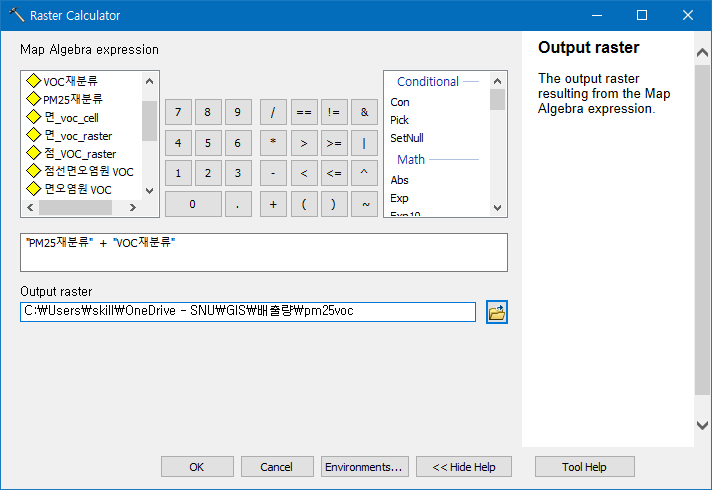
Task: Click the 9 keypad button
Action: [237, 112]
